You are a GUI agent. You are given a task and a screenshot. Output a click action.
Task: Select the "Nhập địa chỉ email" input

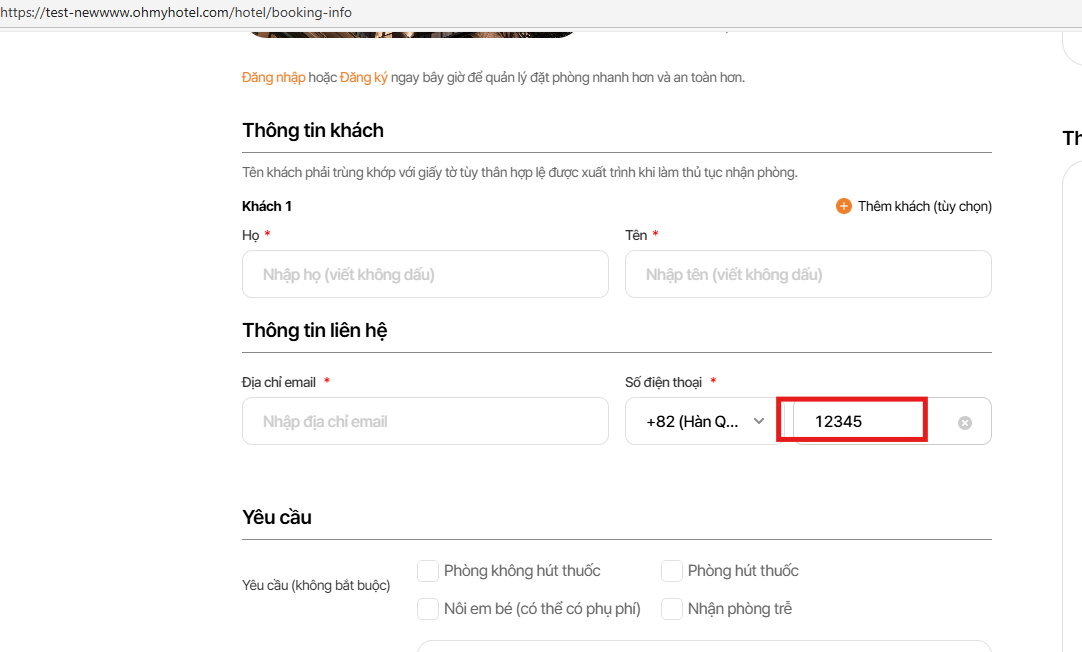pos(425,421)
